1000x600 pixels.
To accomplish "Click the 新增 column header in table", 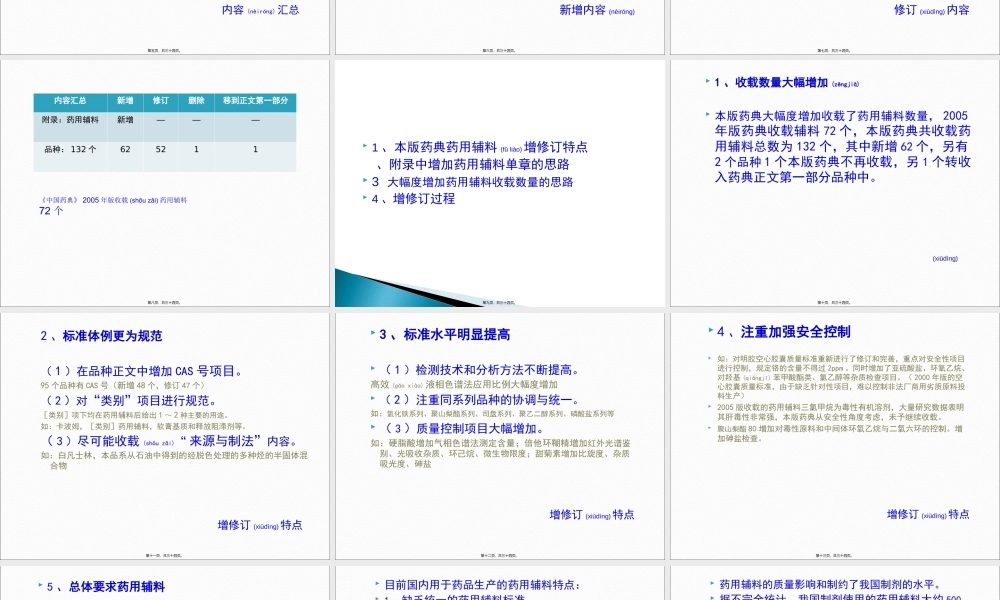I will [123, 100].
